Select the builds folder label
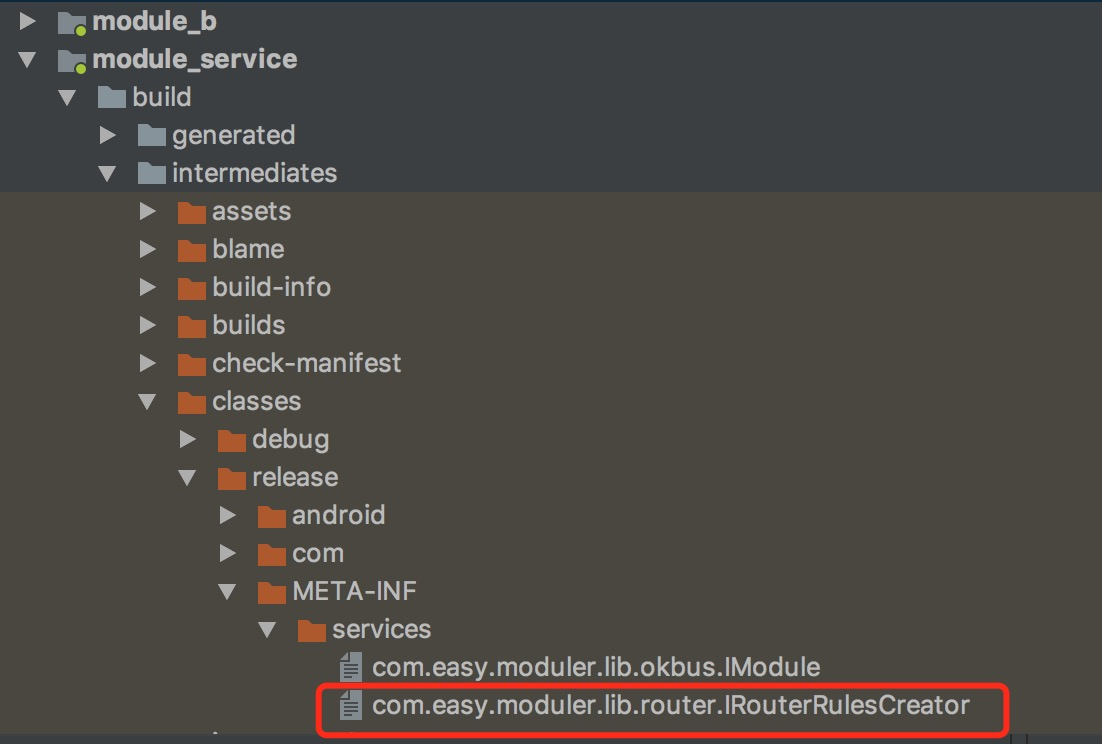Screen dimensions: 1102x744 click(249, 325)
